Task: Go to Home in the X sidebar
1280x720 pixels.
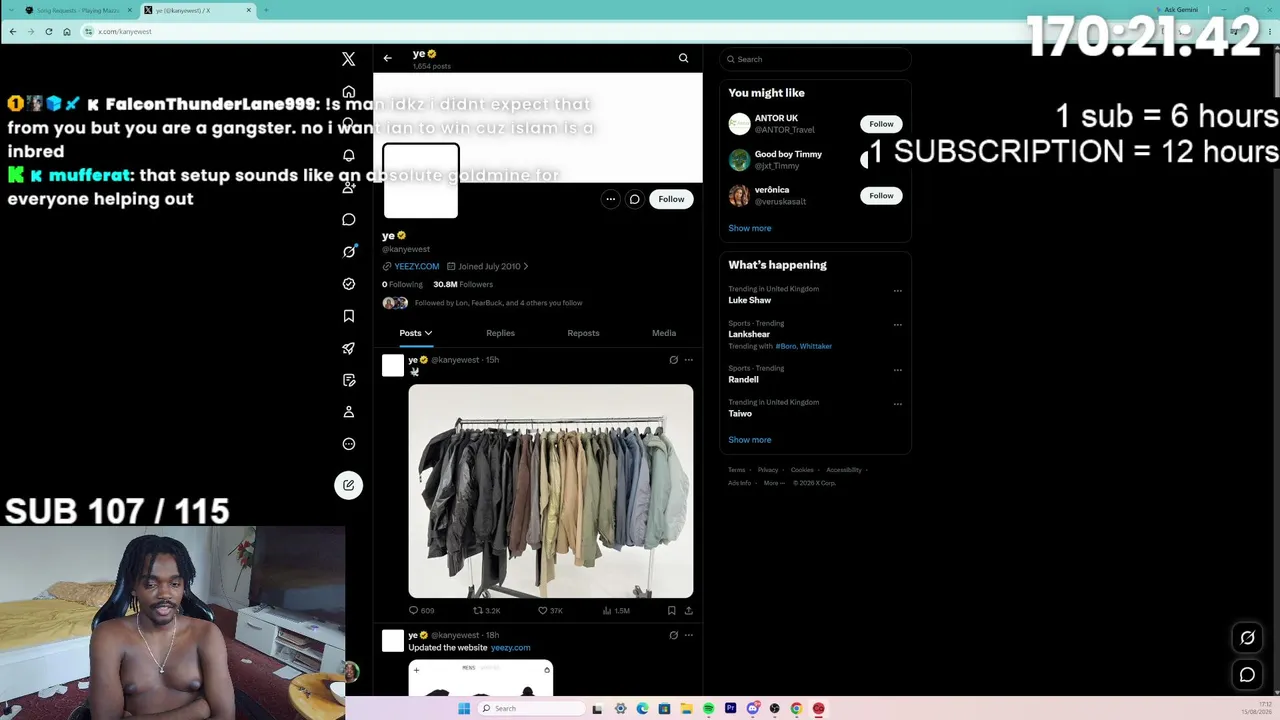Action: pos(348,92)
